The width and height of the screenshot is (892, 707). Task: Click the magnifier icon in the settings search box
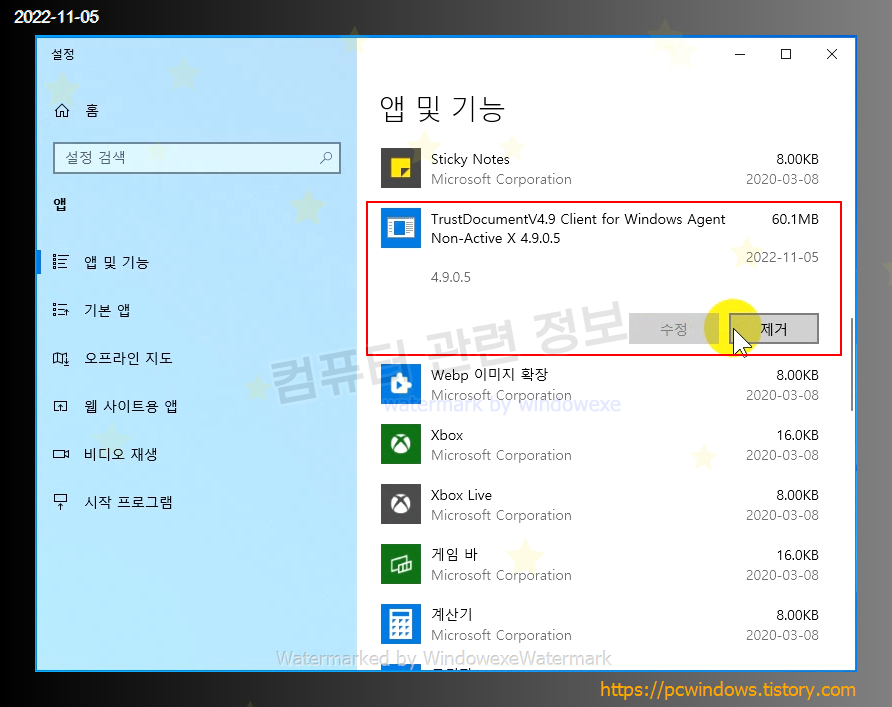point(326,158)
